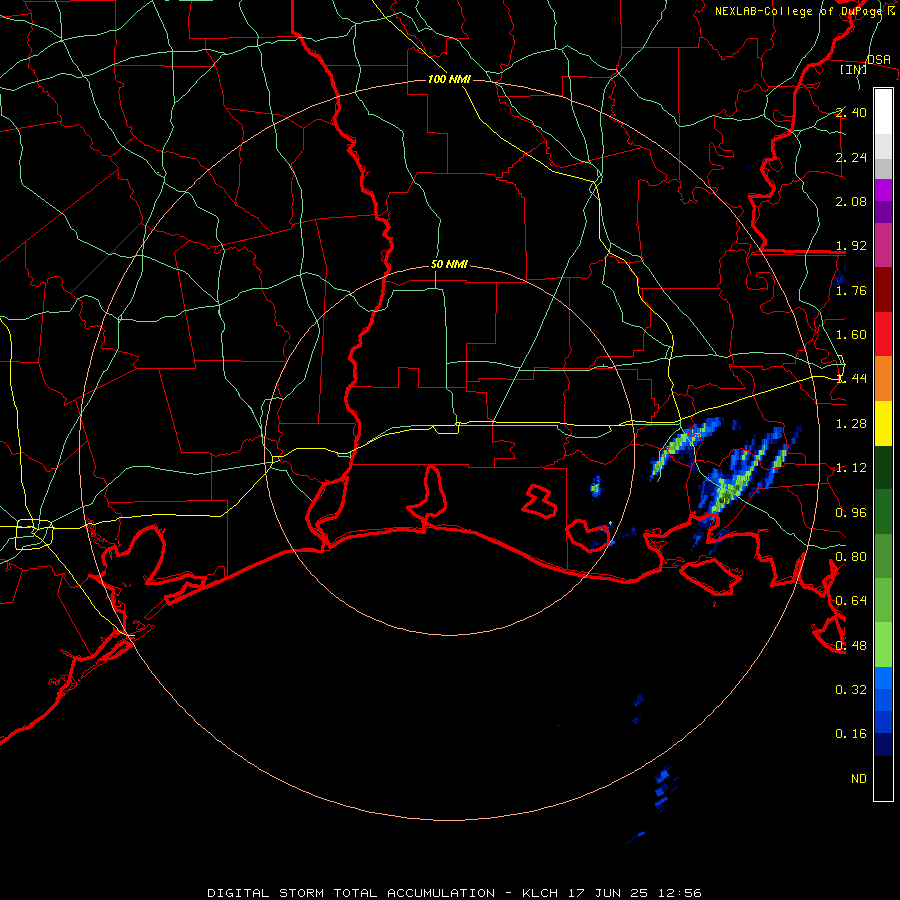Click the "1.60" legend value
This screenshot has width=900, height=900.
pos(851,335)
